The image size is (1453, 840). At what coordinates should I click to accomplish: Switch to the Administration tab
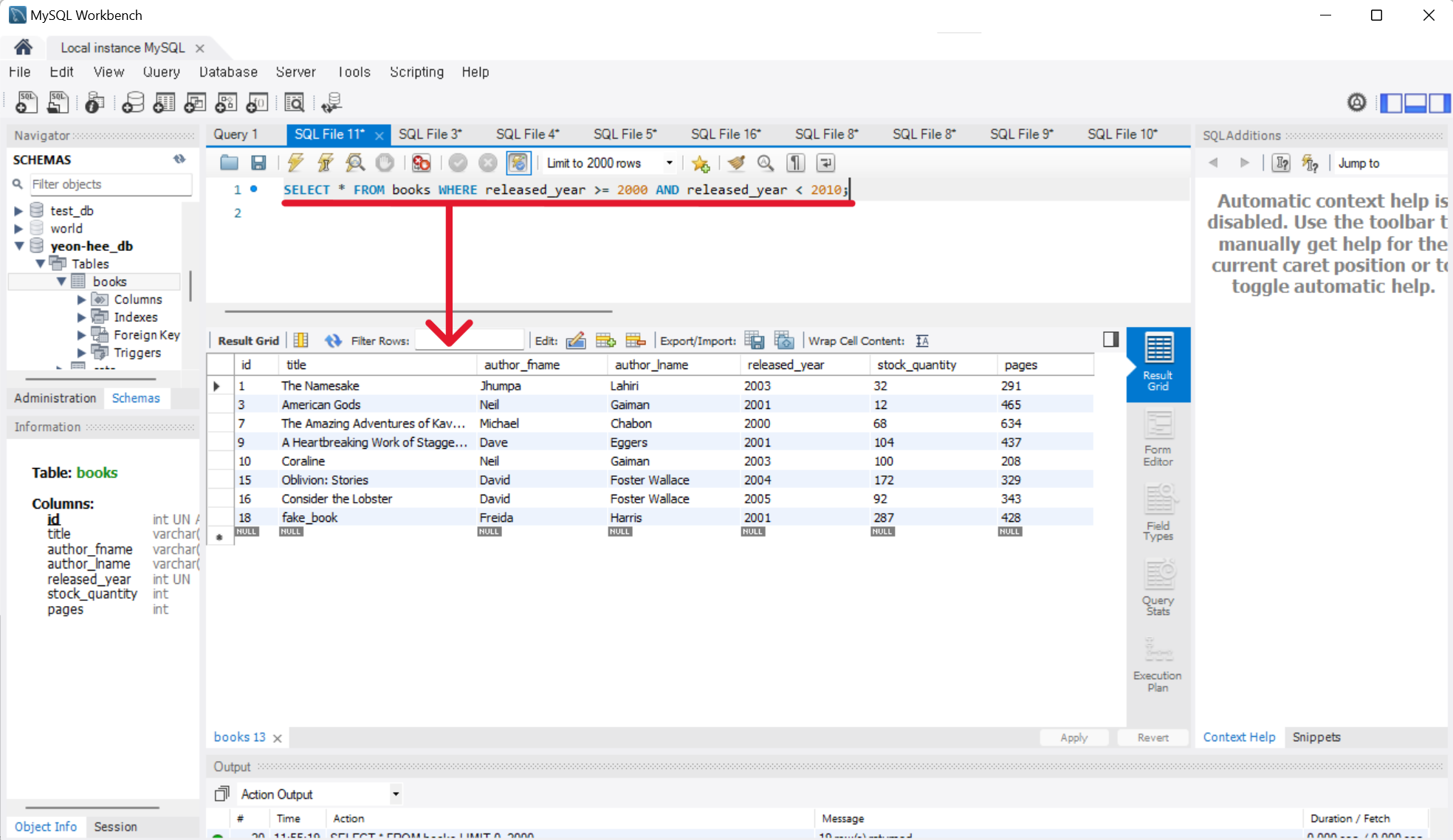(x=55, y=398)
